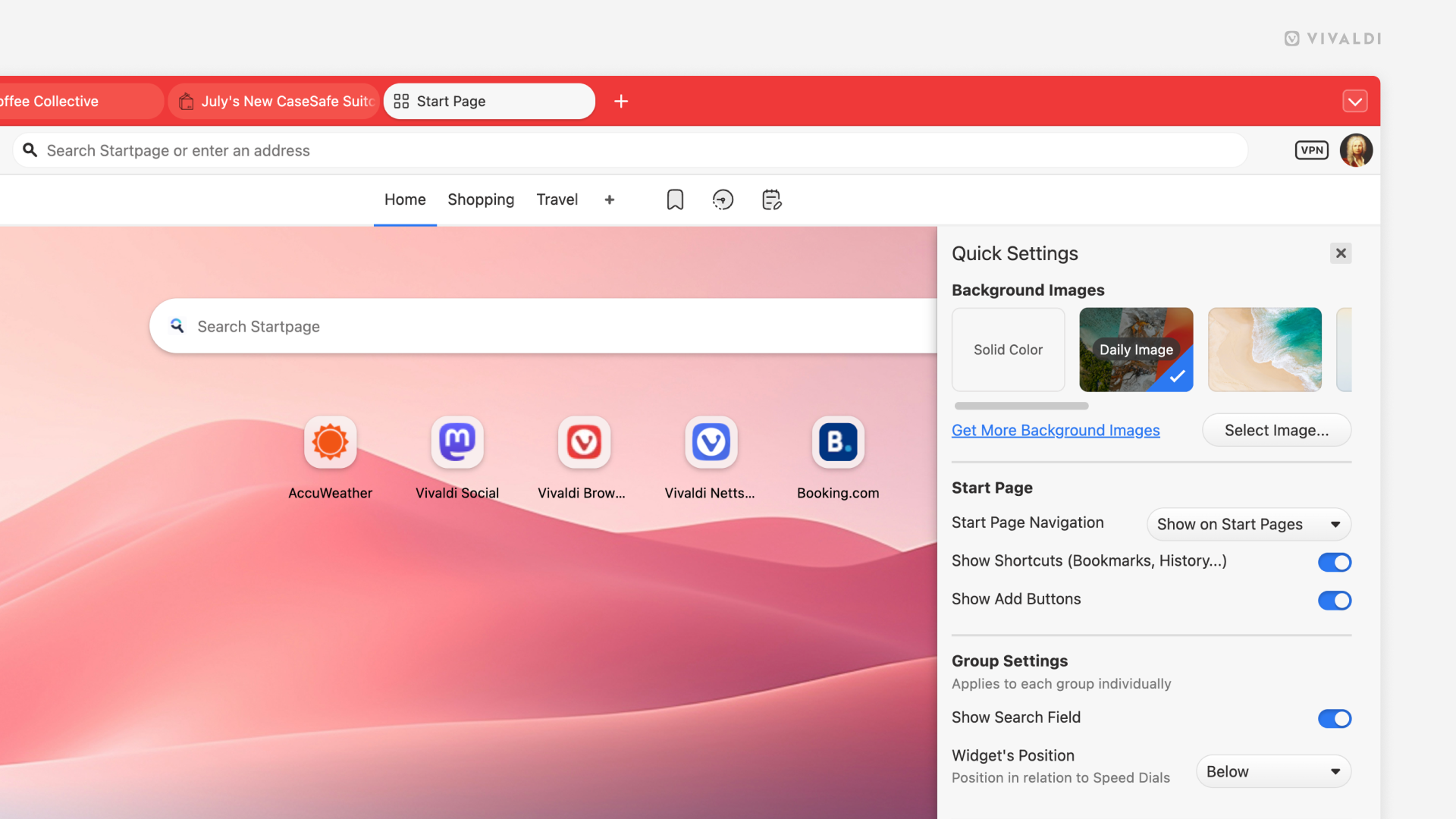Screen dimensions: 1456x819
Task: Click the Get More Background Images link
Action: coord(1056,430)
